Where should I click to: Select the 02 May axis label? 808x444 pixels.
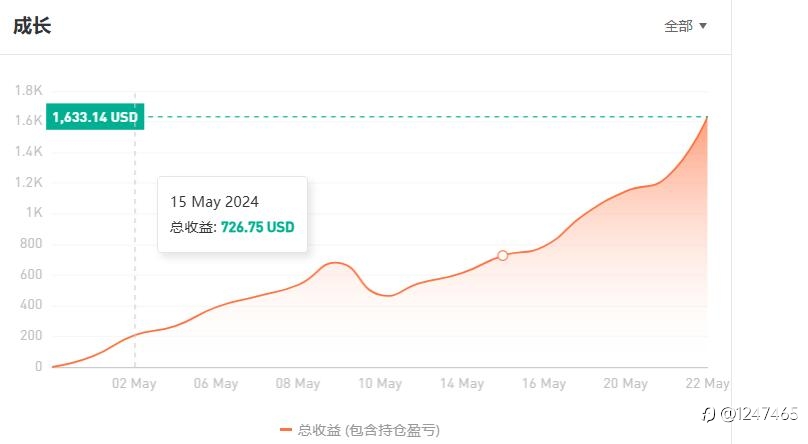click(x=134, y=384)
